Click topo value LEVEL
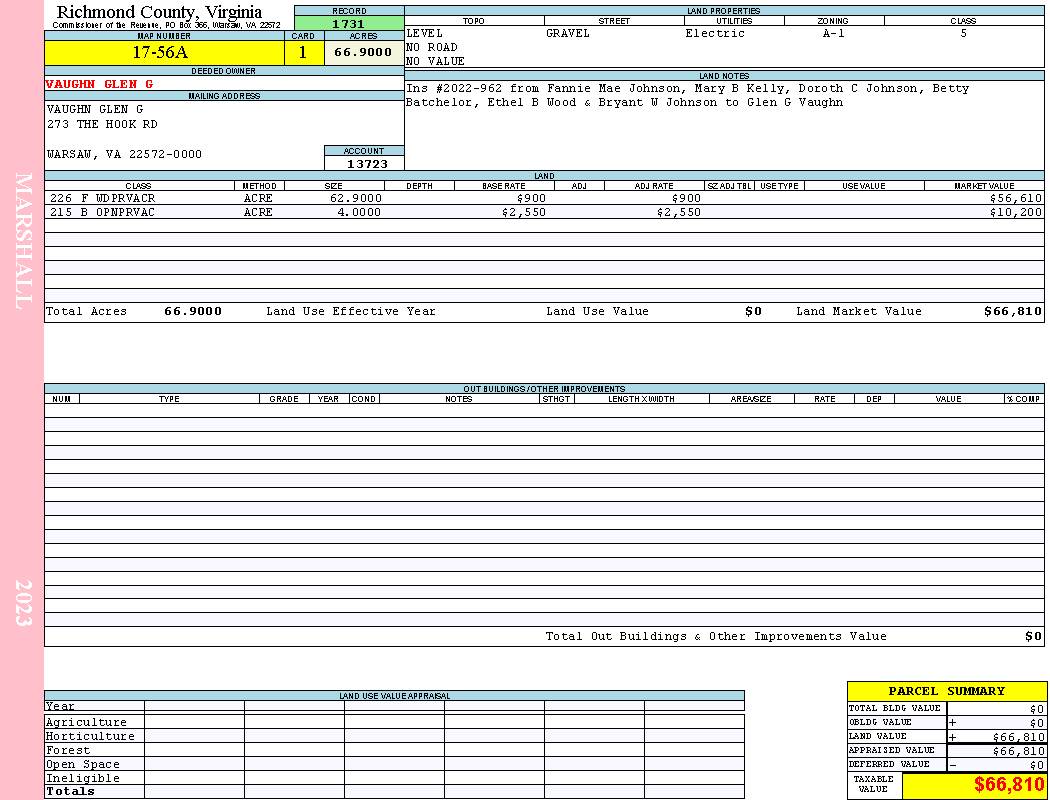1050x800 pixels. (x=425, y=33)
